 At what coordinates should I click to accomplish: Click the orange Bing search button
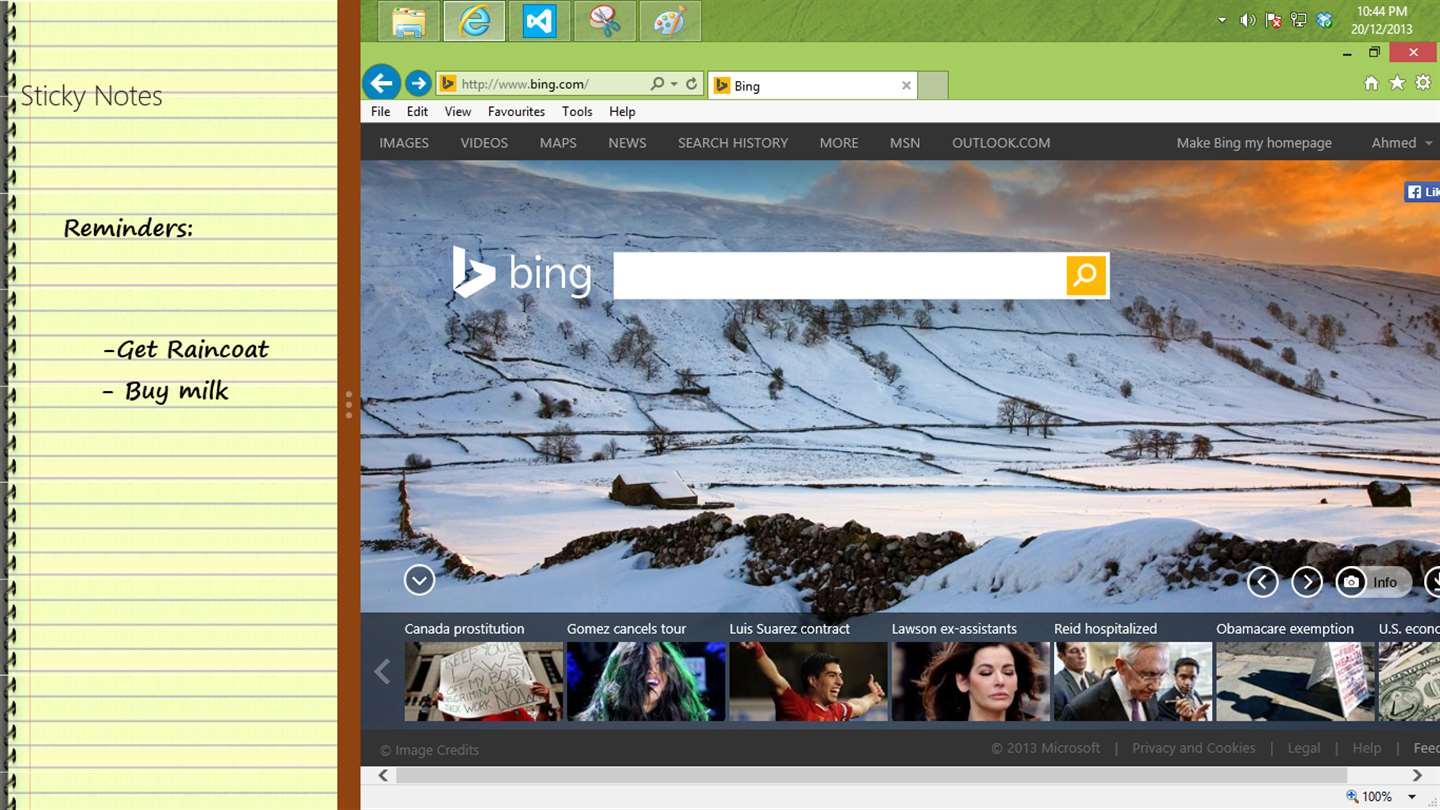click(x=1086, y=275)
